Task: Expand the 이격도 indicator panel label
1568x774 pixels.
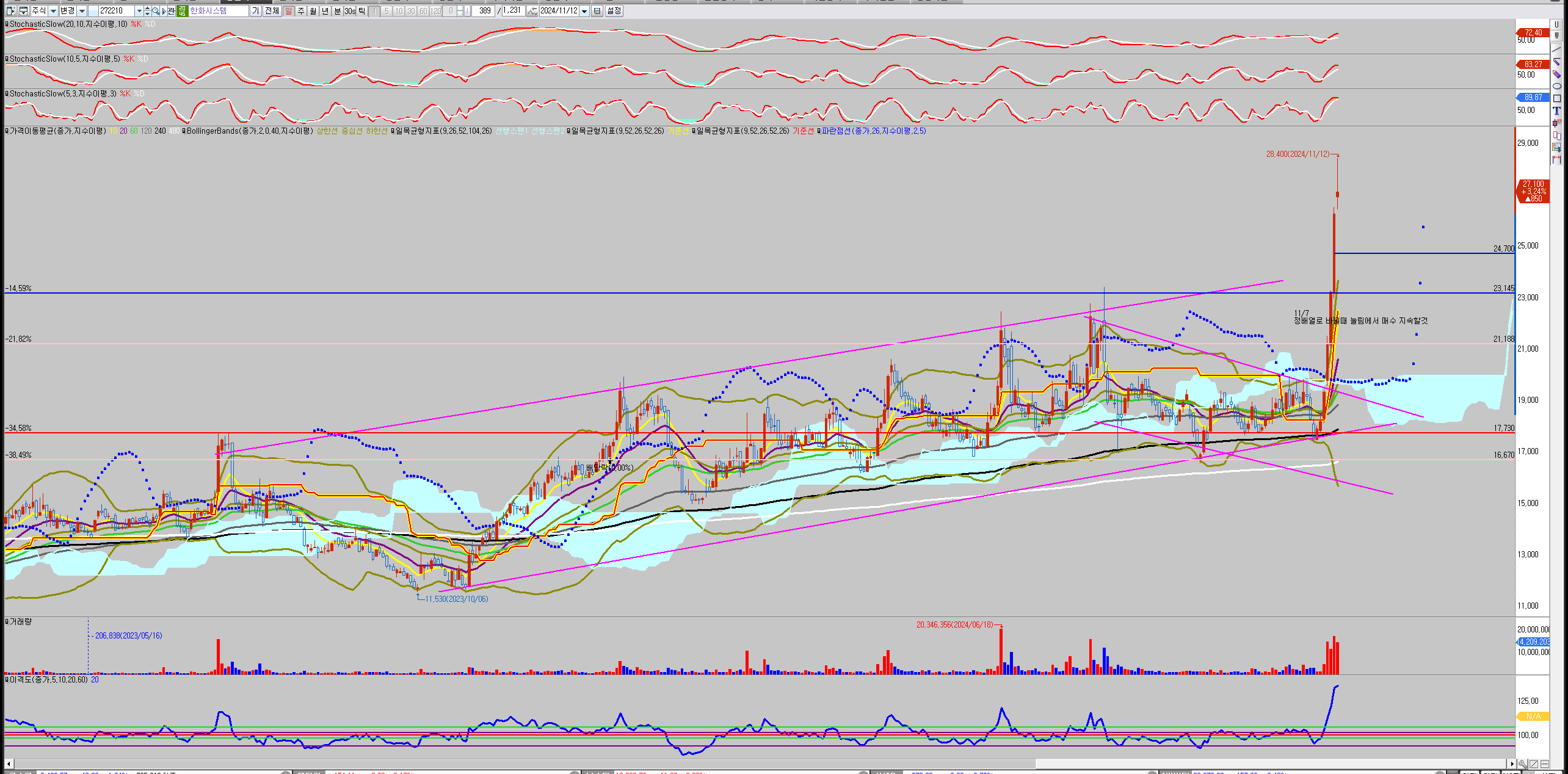Action: pyautogui.click(x=48, y=679)
